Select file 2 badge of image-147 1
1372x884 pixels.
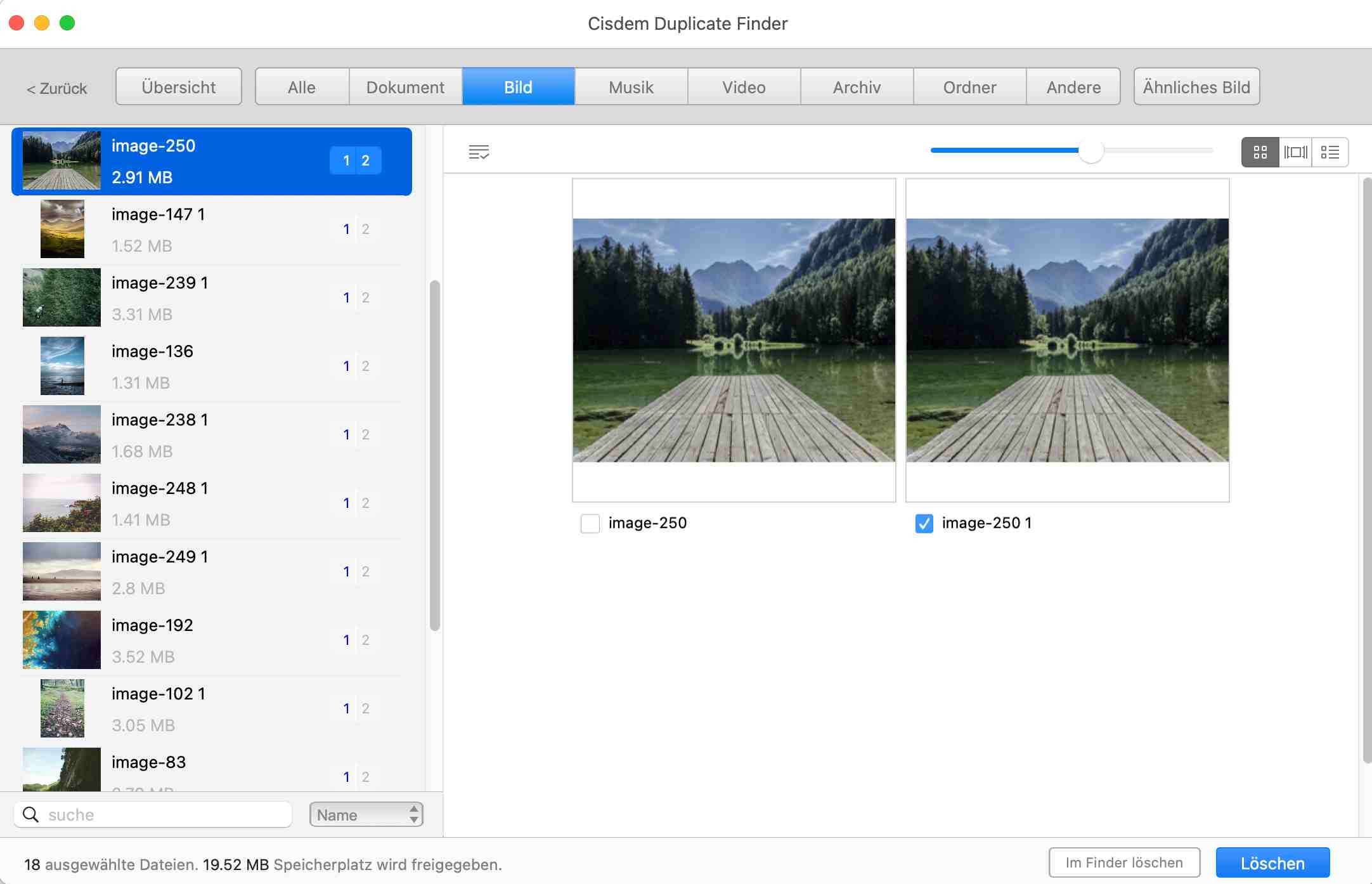click(365, 229)
